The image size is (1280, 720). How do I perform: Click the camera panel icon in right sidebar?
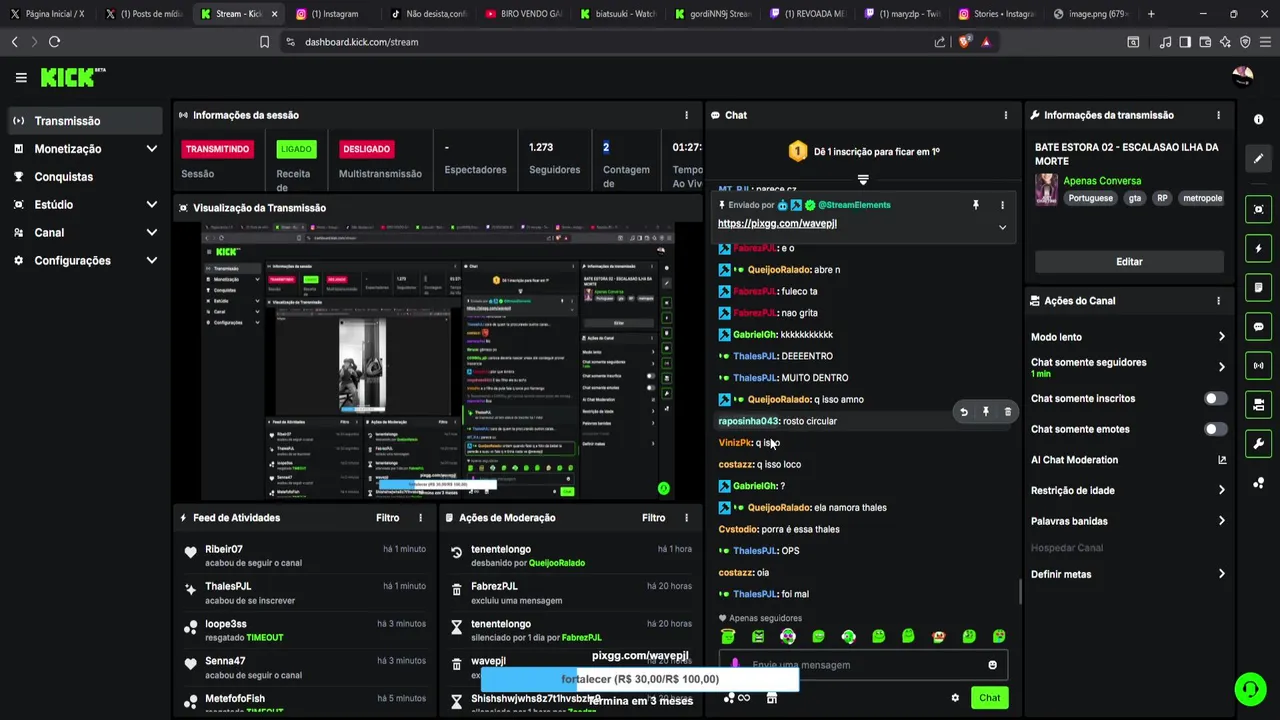[1258, 404]
